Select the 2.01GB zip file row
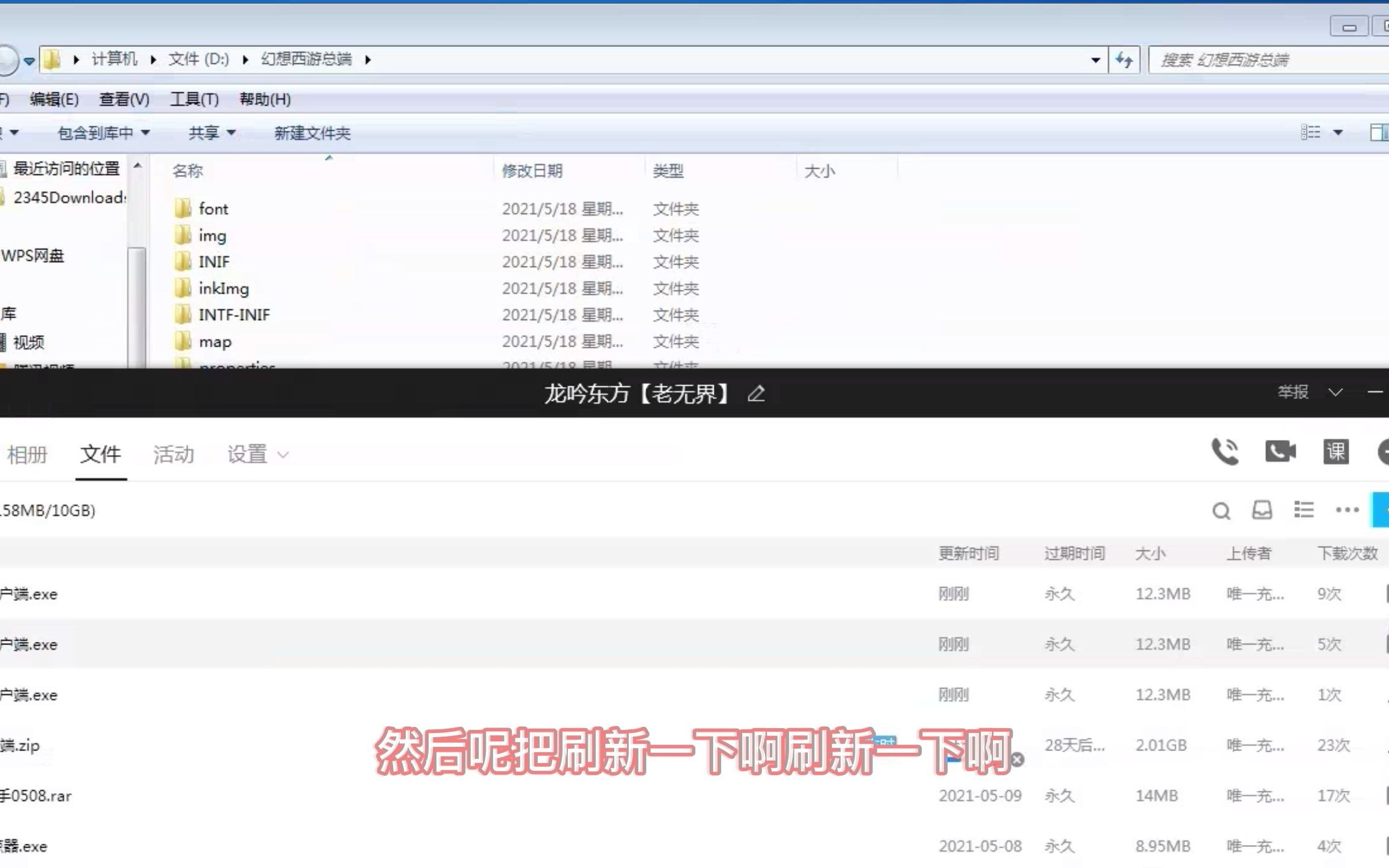 pos(694,745)
